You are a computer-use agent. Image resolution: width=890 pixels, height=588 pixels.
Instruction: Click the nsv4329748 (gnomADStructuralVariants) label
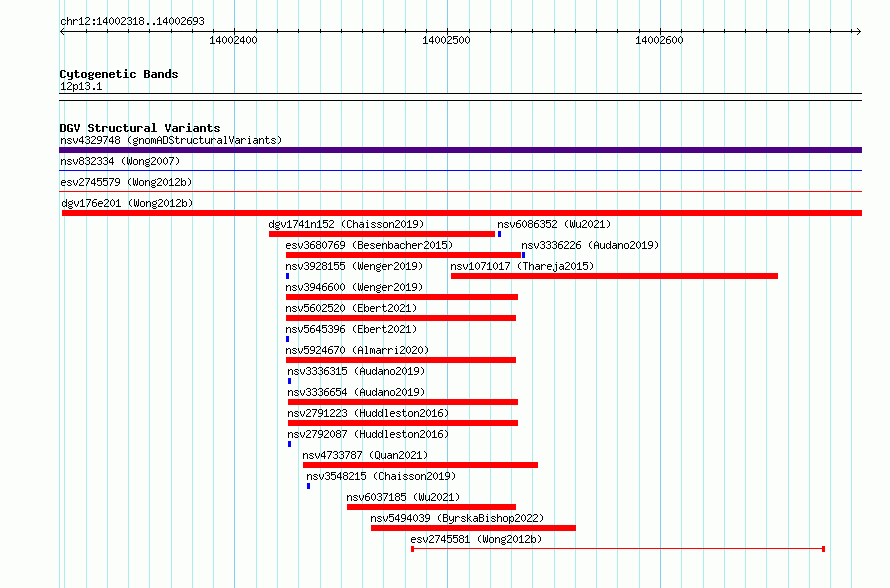171,140
